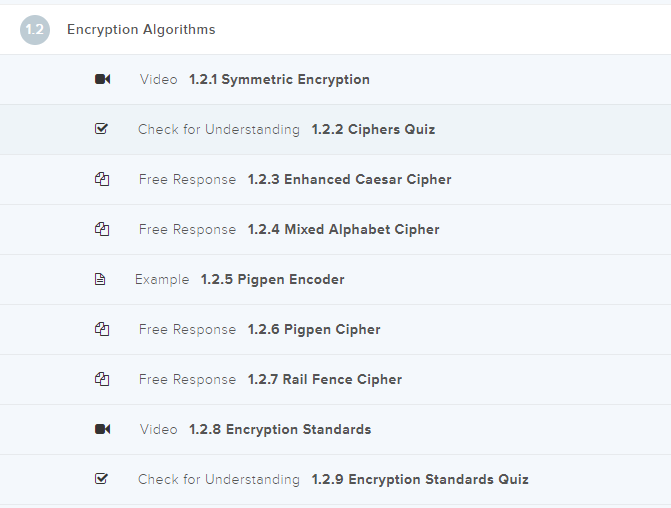Click the document icon beside Pigpen Encoder
The width and height of the screenshot is (671, 508).
point(100,280)
